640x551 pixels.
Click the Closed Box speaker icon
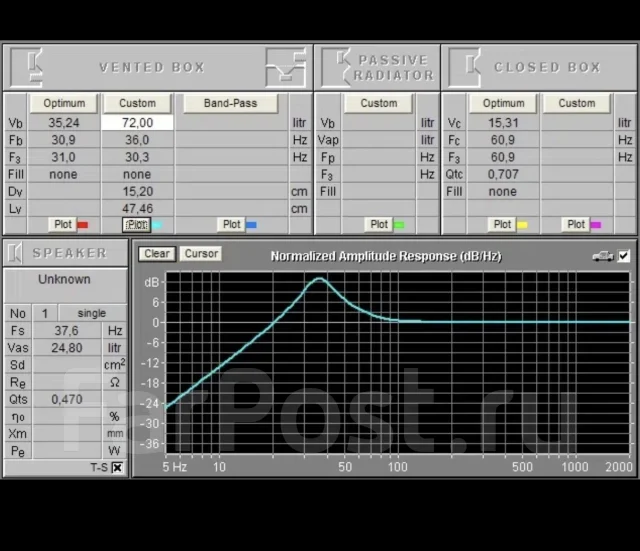coord(464,67)
